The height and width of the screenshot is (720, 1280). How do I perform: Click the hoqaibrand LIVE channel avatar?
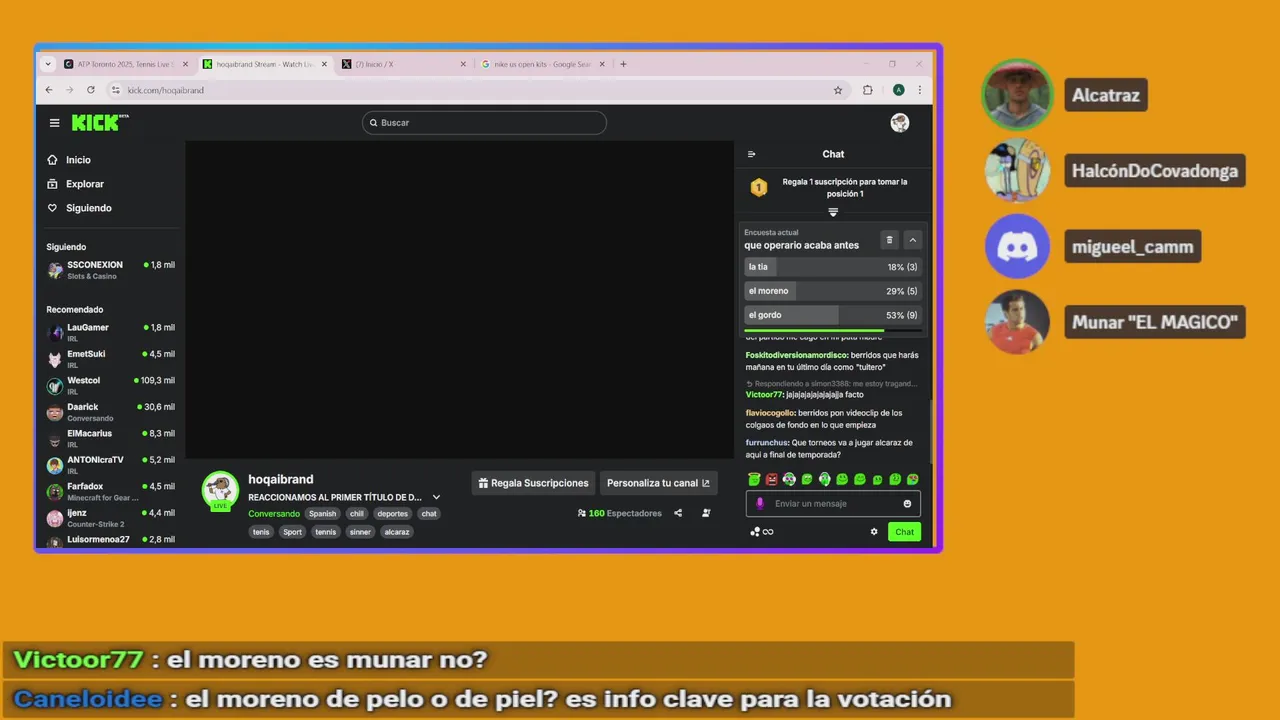220,490
